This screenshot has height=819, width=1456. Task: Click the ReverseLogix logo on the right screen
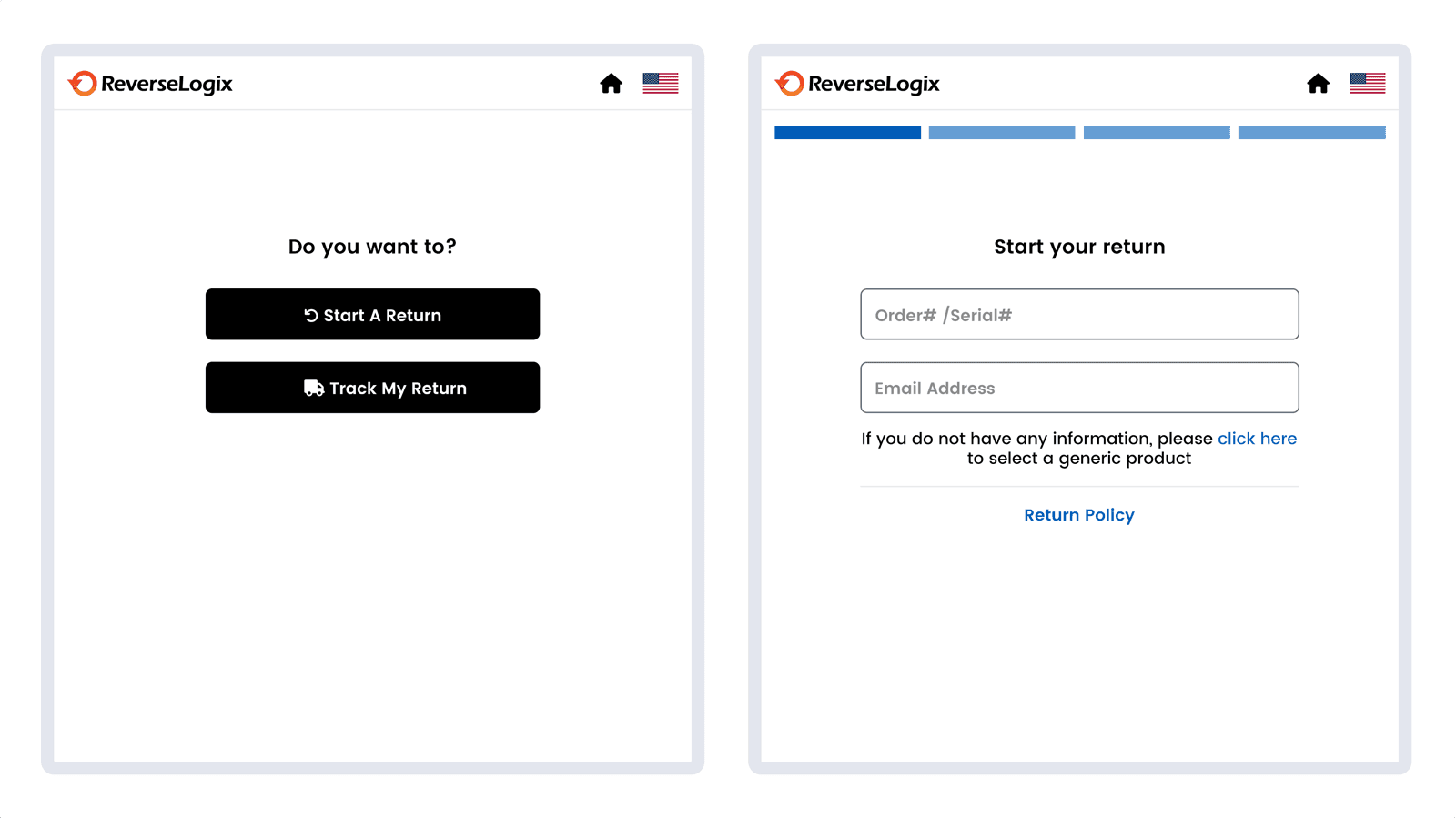pos(858,84)
